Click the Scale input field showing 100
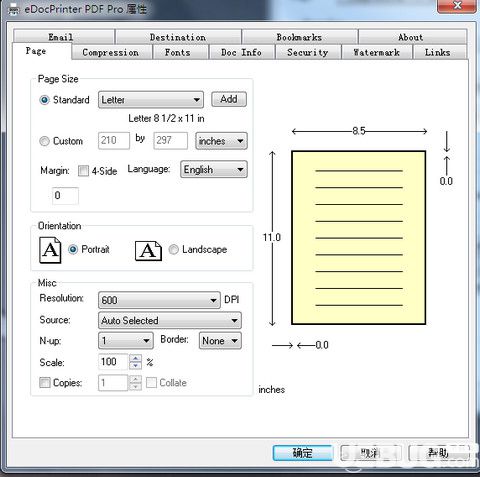 pos(113,362)
